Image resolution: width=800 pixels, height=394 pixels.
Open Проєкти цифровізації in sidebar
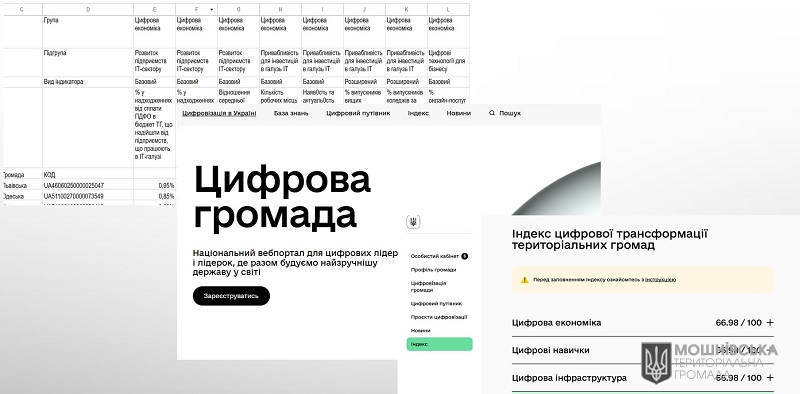[439, 317]
